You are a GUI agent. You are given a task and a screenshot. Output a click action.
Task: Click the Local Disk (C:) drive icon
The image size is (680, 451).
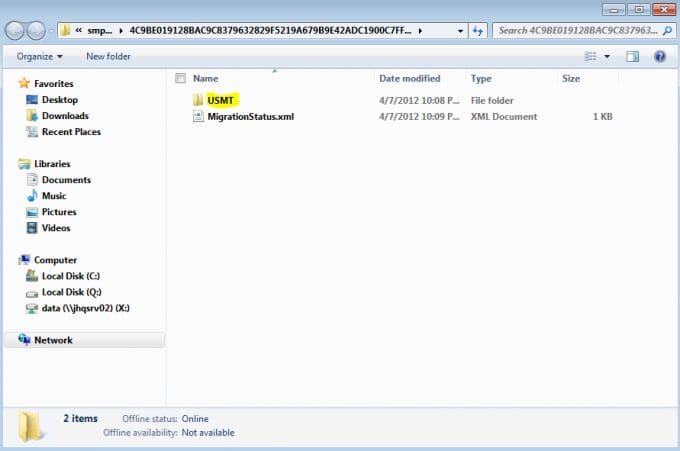32,276
